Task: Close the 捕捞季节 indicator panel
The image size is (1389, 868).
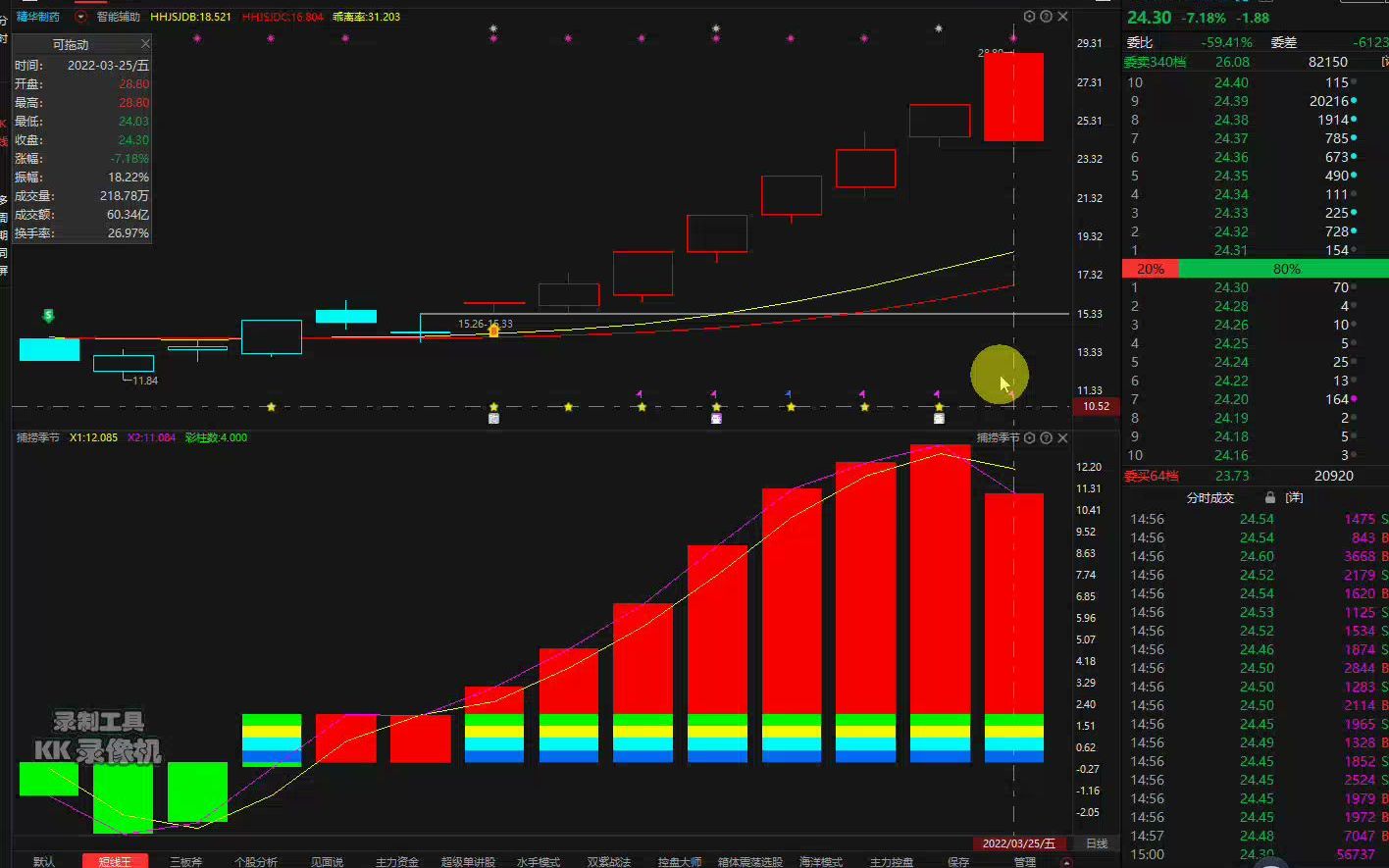Action: [1062, 437]
